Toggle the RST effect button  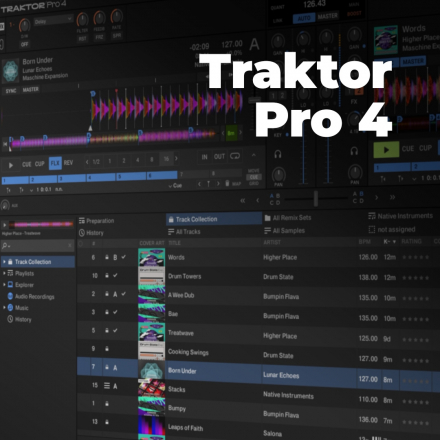[82, 39]
